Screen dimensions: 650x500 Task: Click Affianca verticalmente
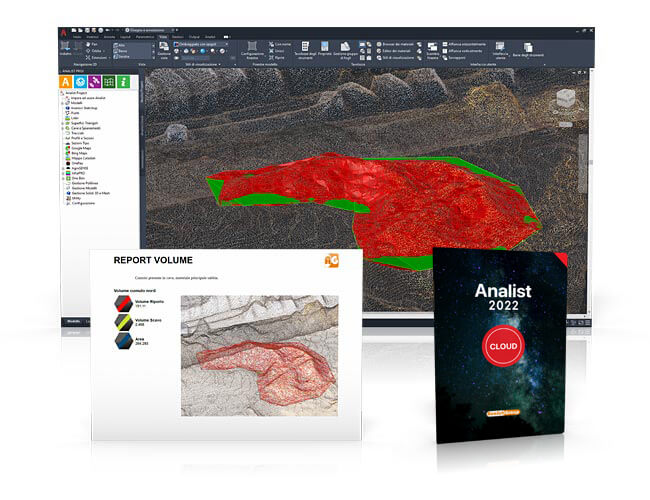462,51
